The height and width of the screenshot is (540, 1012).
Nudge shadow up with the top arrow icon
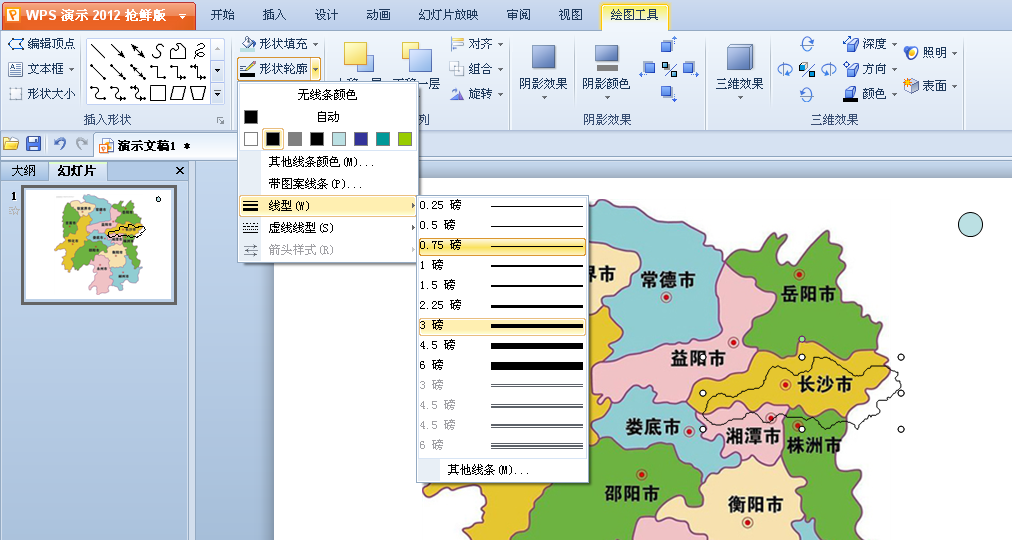click(669, 44)
